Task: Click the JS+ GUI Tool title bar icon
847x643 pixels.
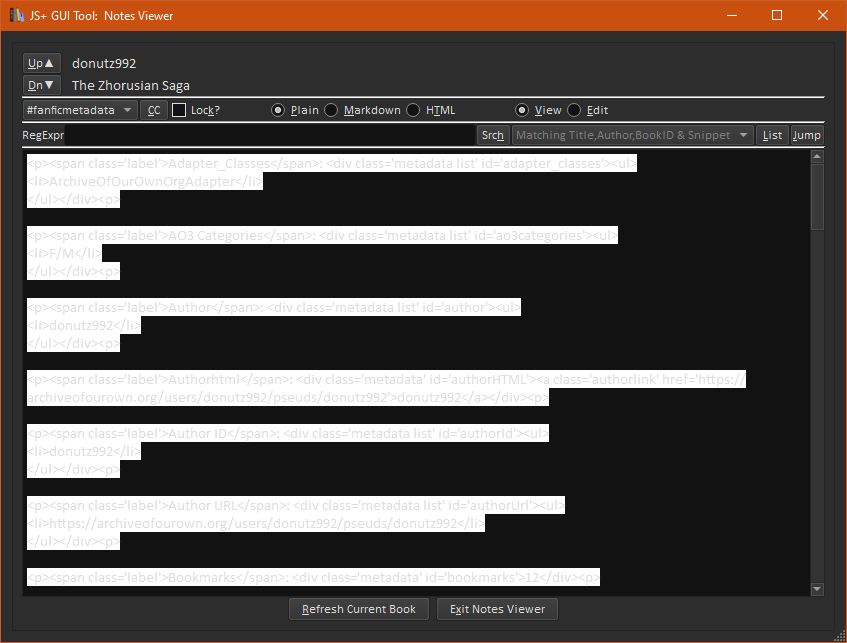Action: (17, 15)
